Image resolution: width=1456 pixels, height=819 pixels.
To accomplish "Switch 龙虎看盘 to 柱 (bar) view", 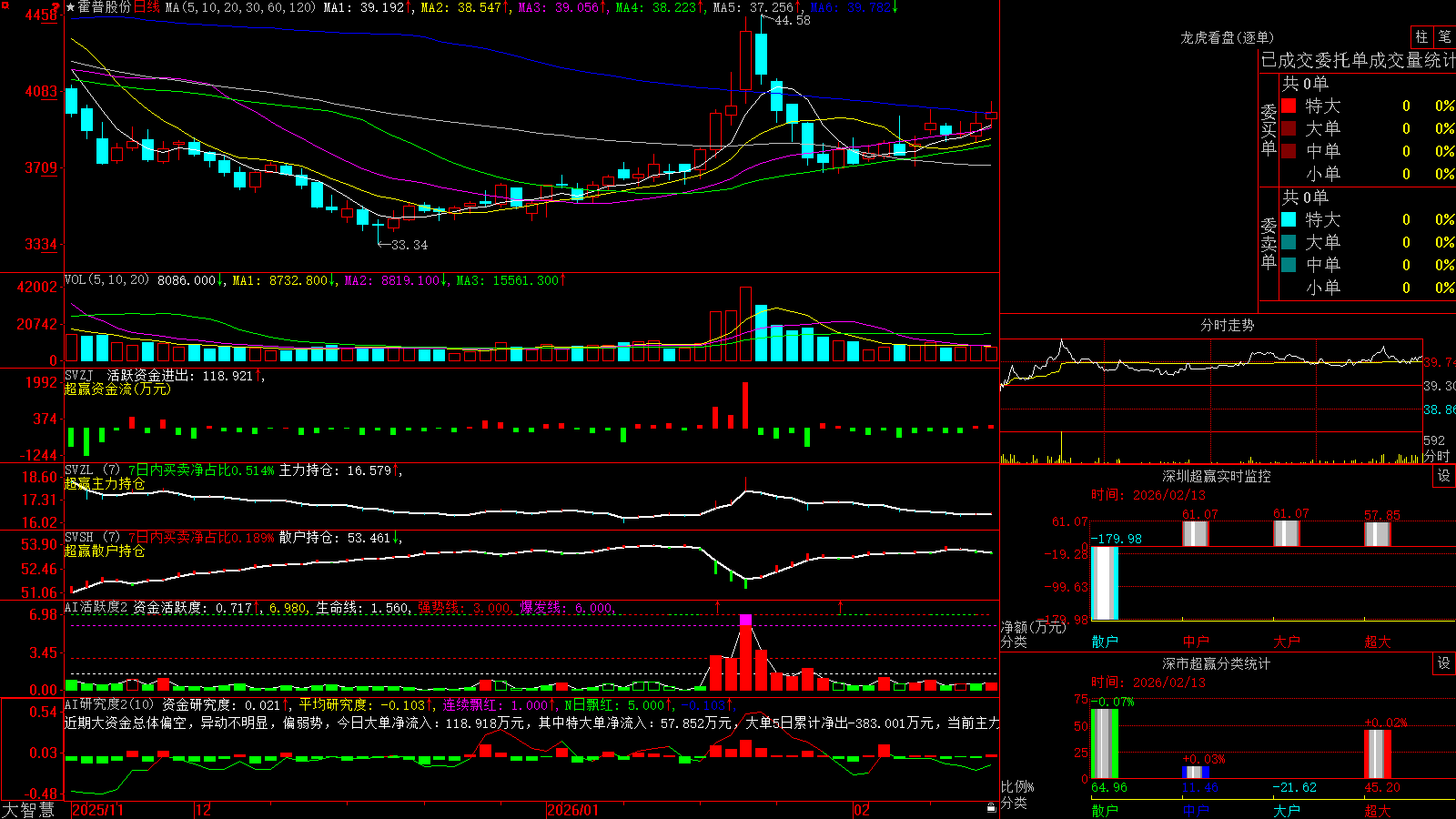I will tap(1421, 37).
